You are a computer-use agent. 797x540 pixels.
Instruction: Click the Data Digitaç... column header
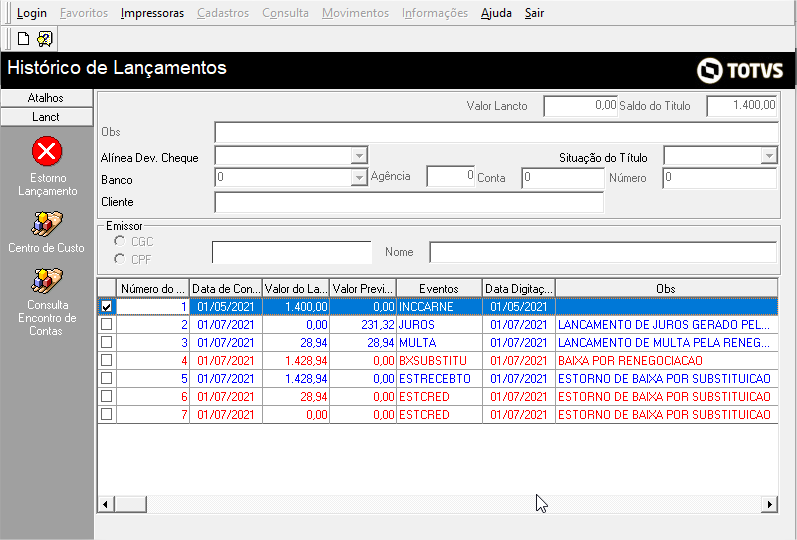518,289
